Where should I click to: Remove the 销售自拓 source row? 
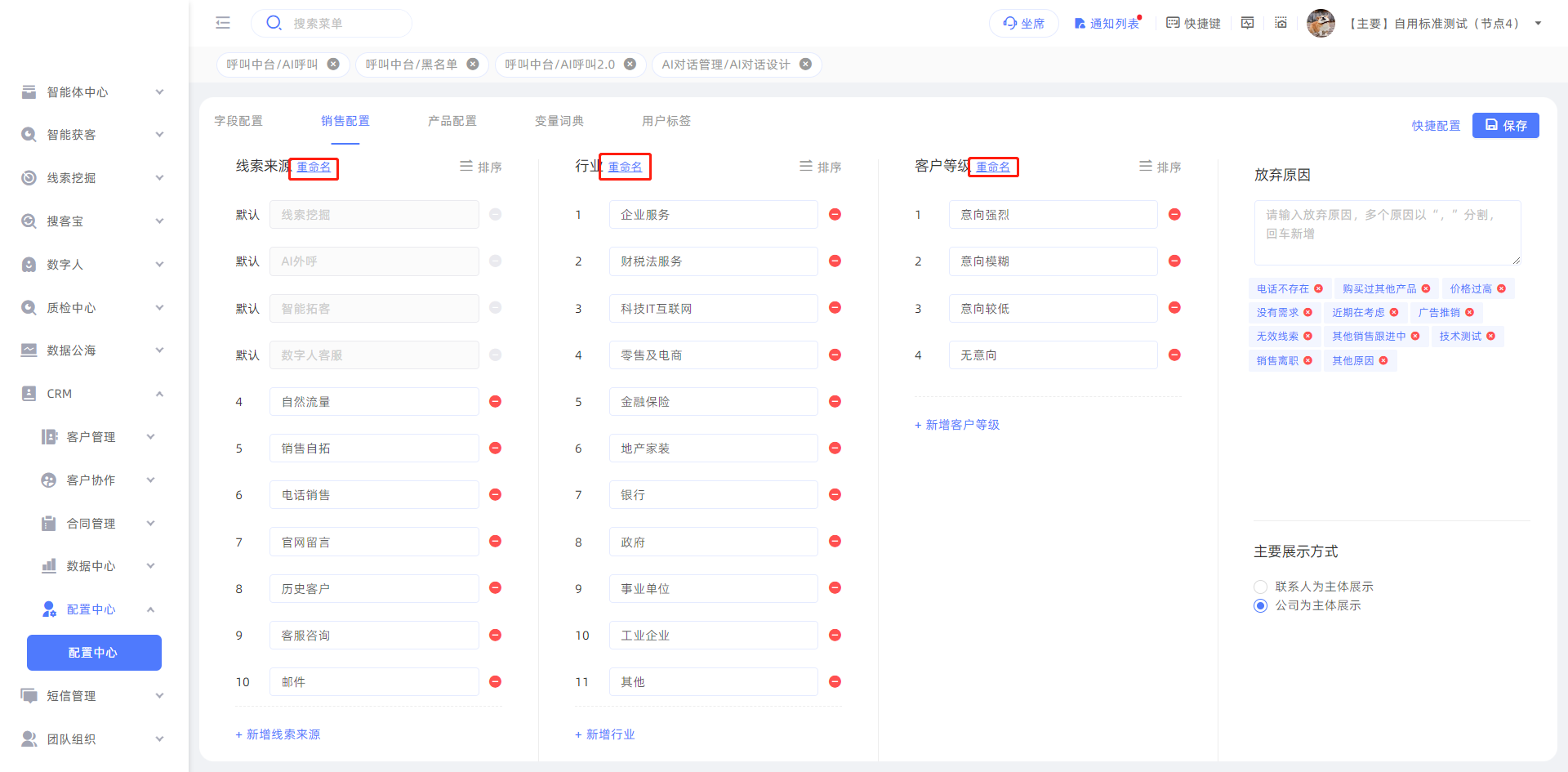[x=496, y=448]
